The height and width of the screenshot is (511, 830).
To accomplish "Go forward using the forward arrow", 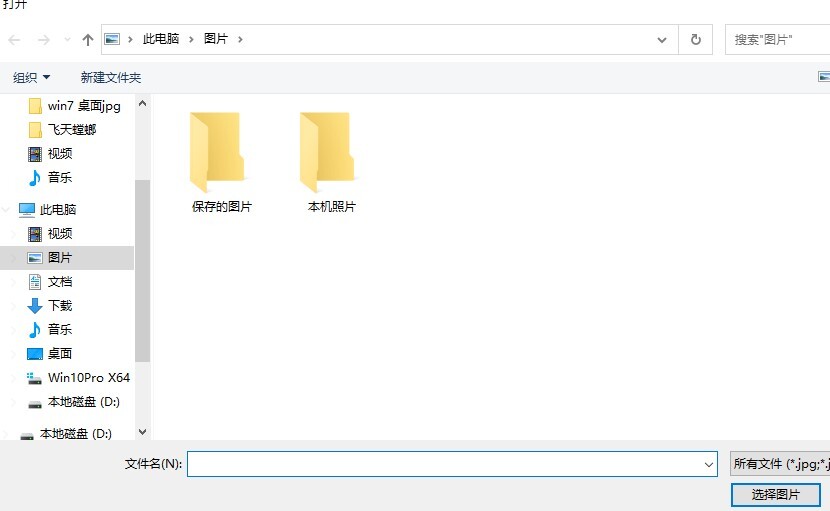I will (x=43, y=40).
